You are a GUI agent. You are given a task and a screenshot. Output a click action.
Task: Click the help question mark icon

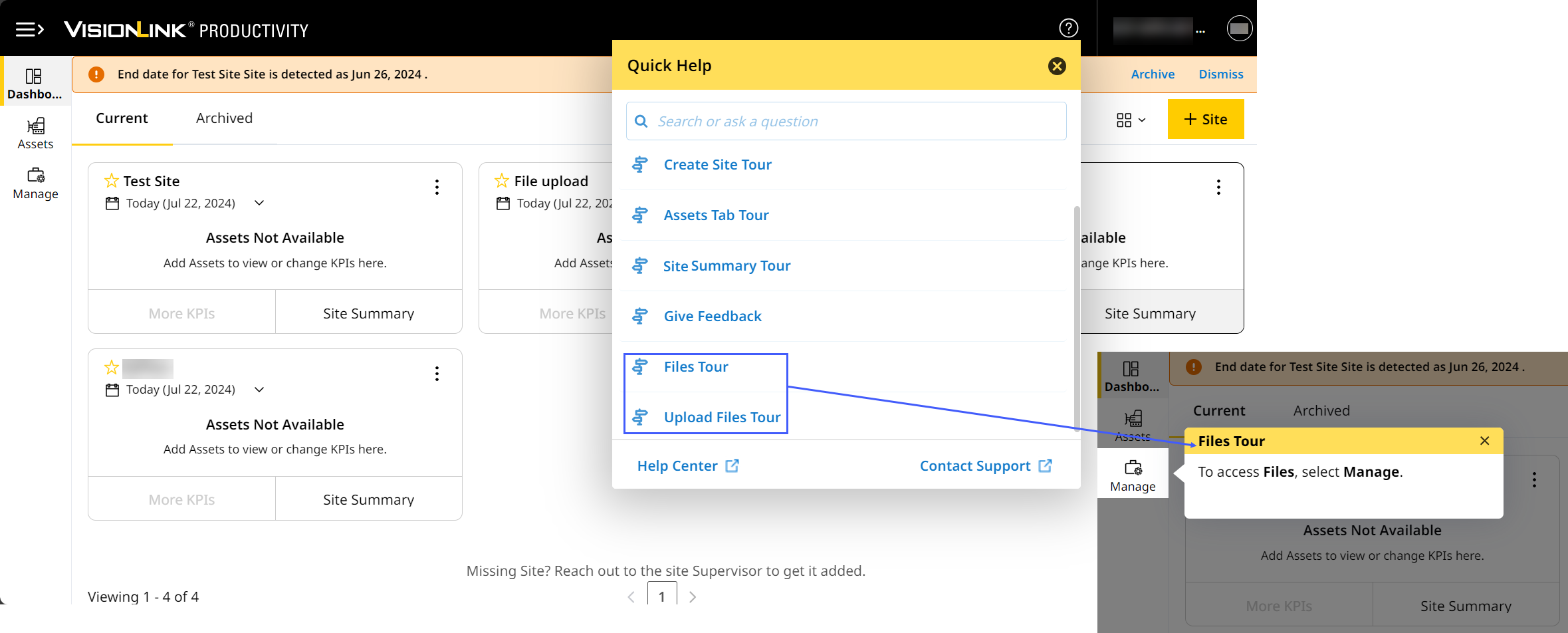tap(1068, 28)
